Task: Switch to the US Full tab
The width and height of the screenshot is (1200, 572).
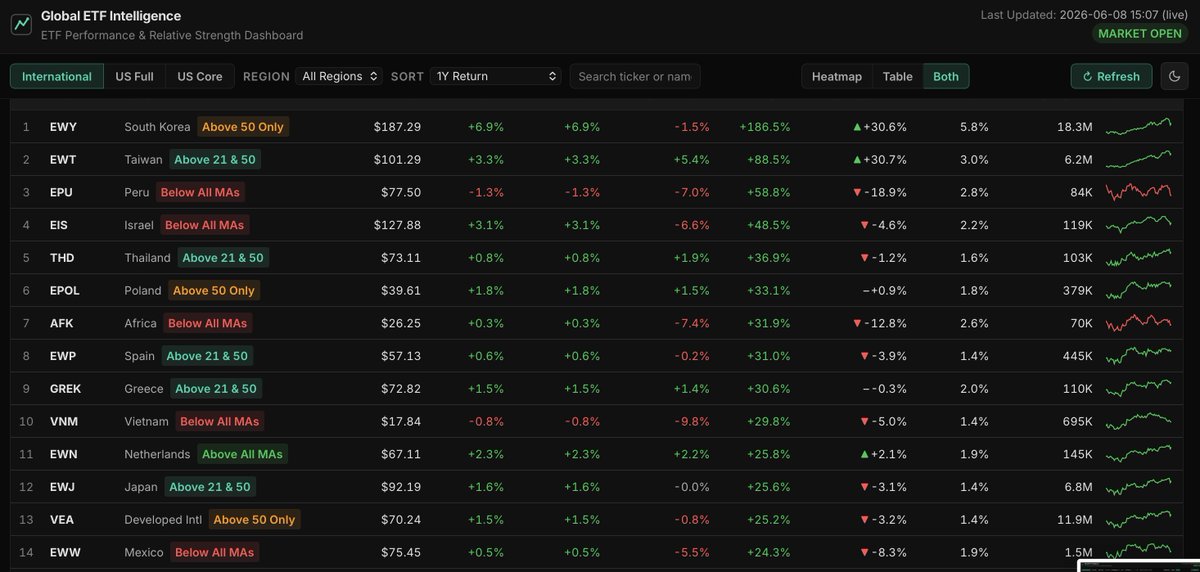Action: (x=135, y=76)
